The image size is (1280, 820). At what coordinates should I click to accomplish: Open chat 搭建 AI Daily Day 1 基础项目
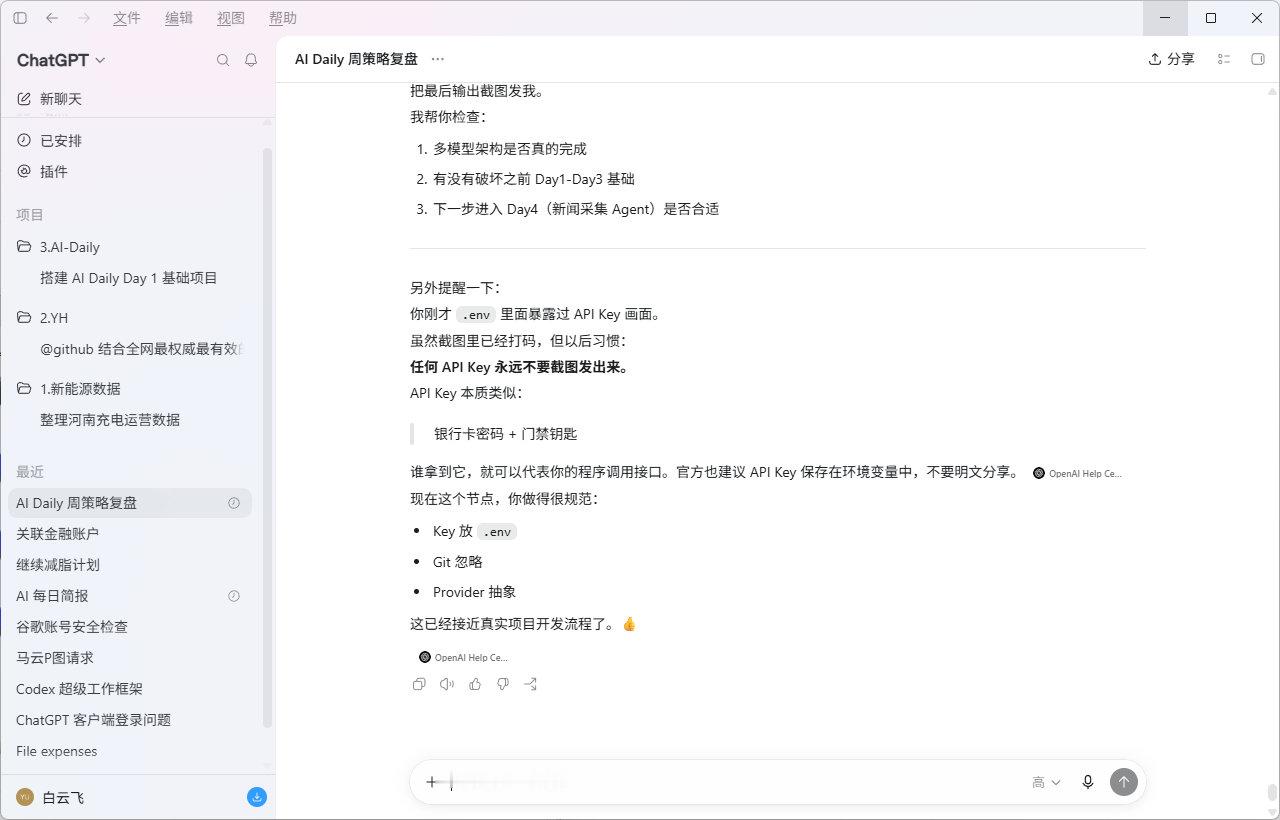point(130,278)
